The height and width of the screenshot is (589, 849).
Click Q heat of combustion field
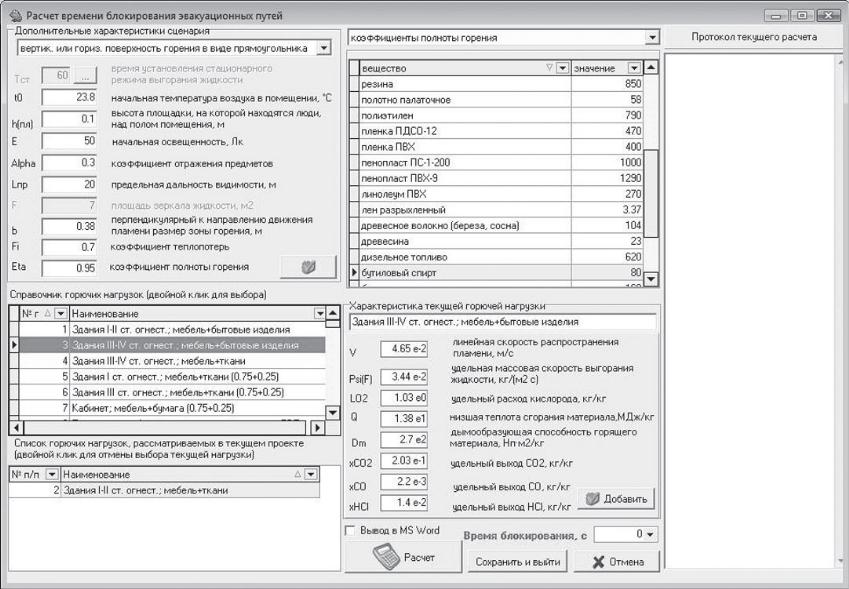(x=404, y=418)
